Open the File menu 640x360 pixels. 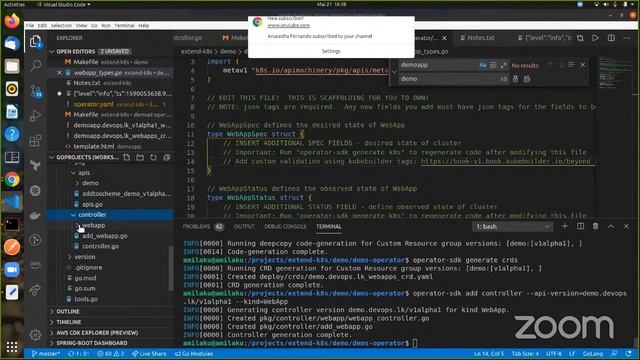(x=30, y=25)
